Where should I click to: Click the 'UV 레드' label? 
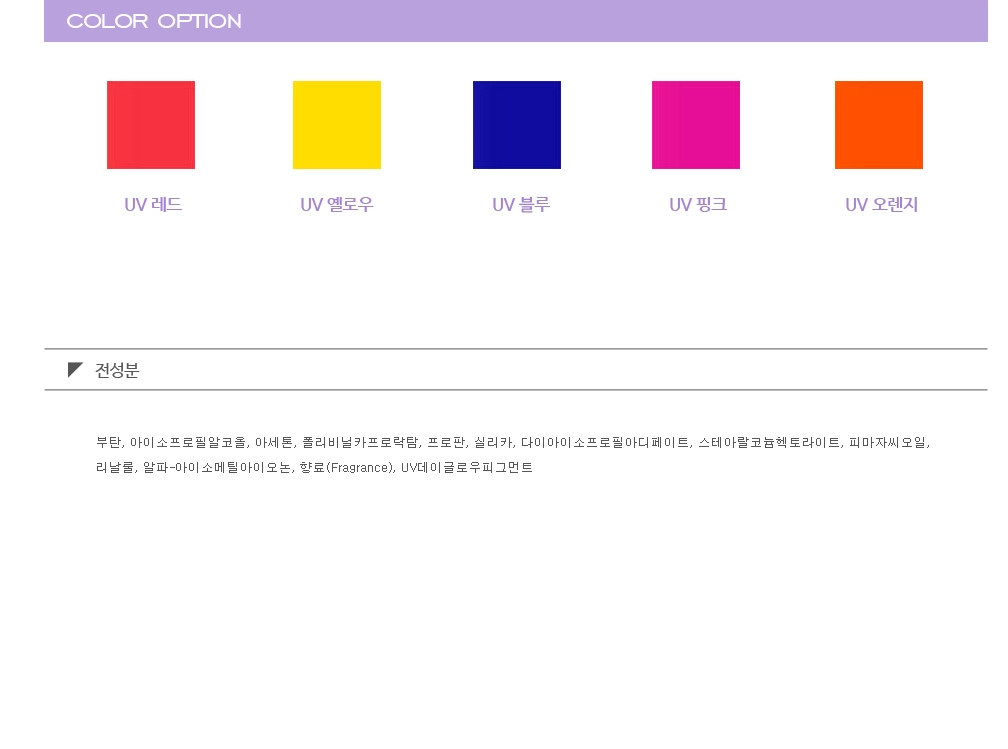coord(153,205)
